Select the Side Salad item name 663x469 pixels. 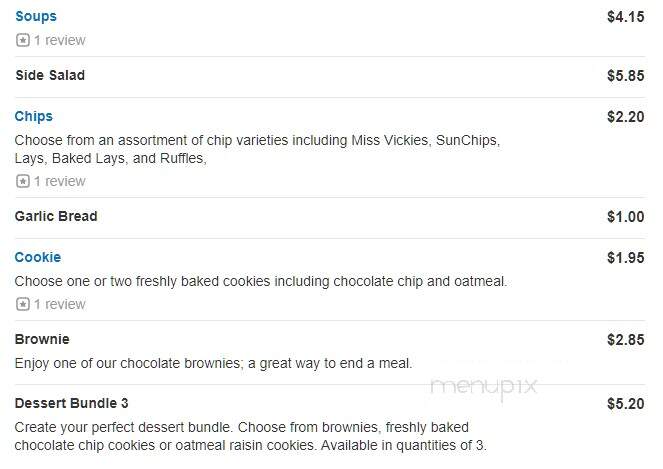coord(50,75)
